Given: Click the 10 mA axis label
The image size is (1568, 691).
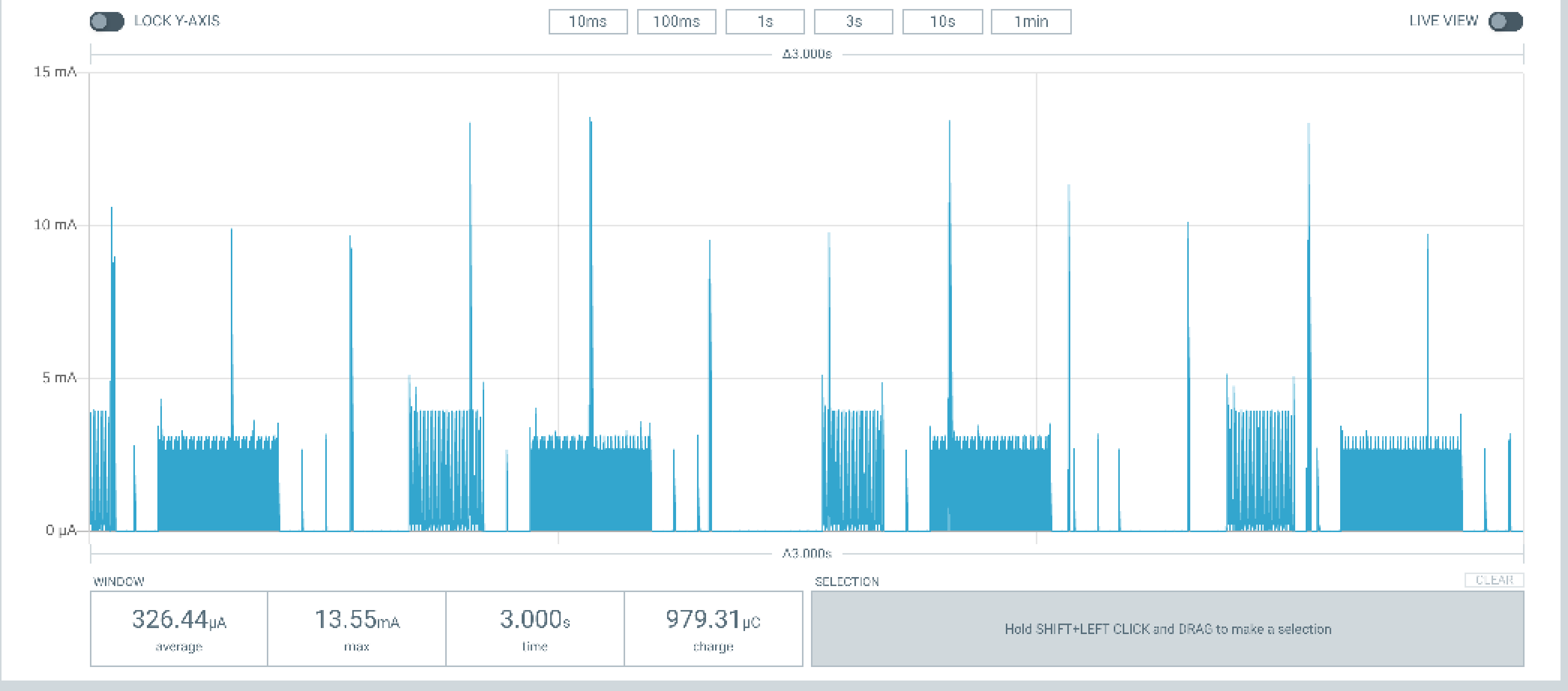Looking at the screenshot, I should [x=55, y=225].
